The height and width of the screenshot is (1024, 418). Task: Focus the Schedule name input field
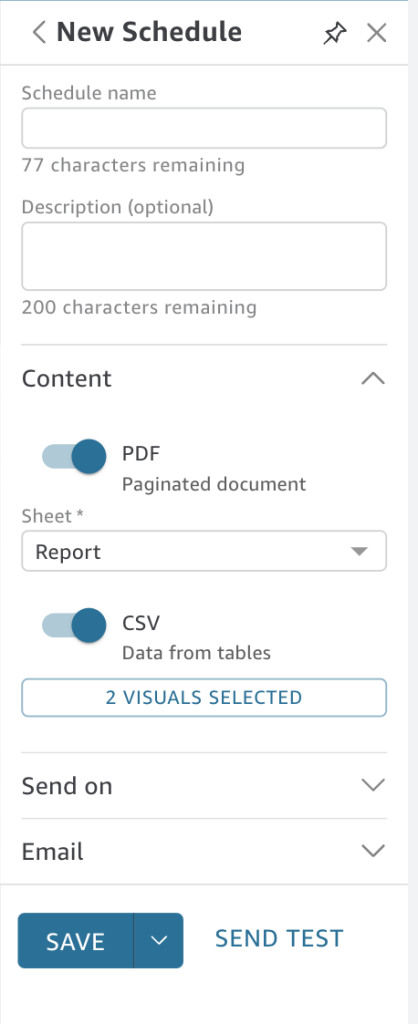pyautogui.click(x=204, y=128)
